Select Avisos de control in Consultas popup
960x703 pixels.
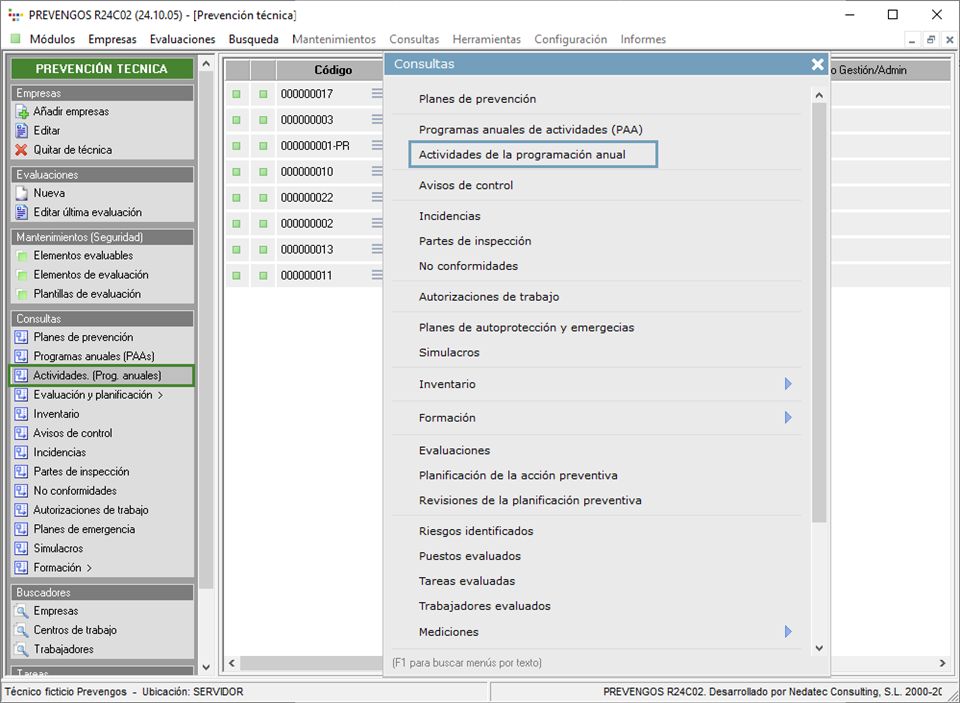(x=466, y=185)
